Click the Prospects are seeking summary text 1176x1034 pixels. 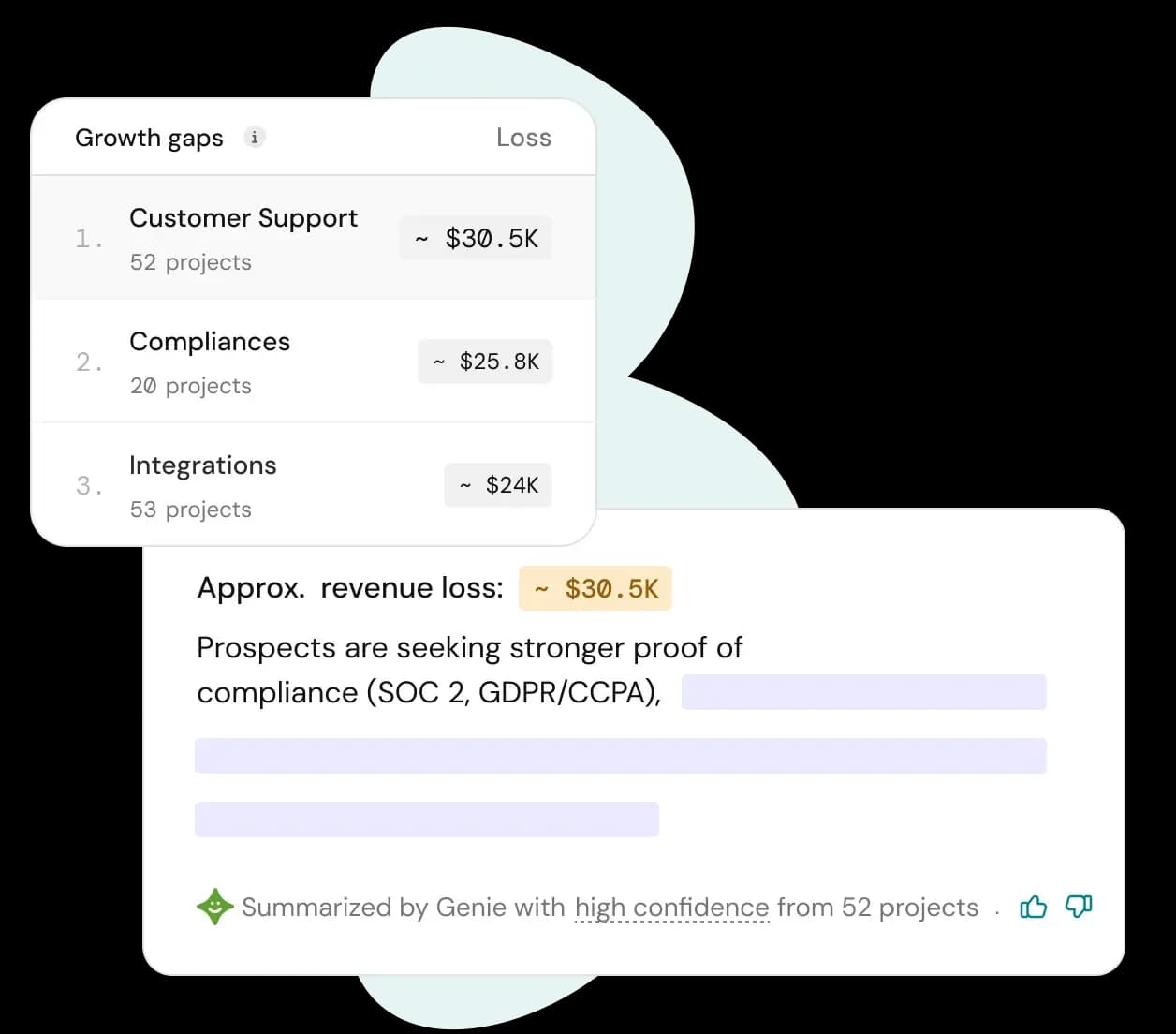click(469, 648)
